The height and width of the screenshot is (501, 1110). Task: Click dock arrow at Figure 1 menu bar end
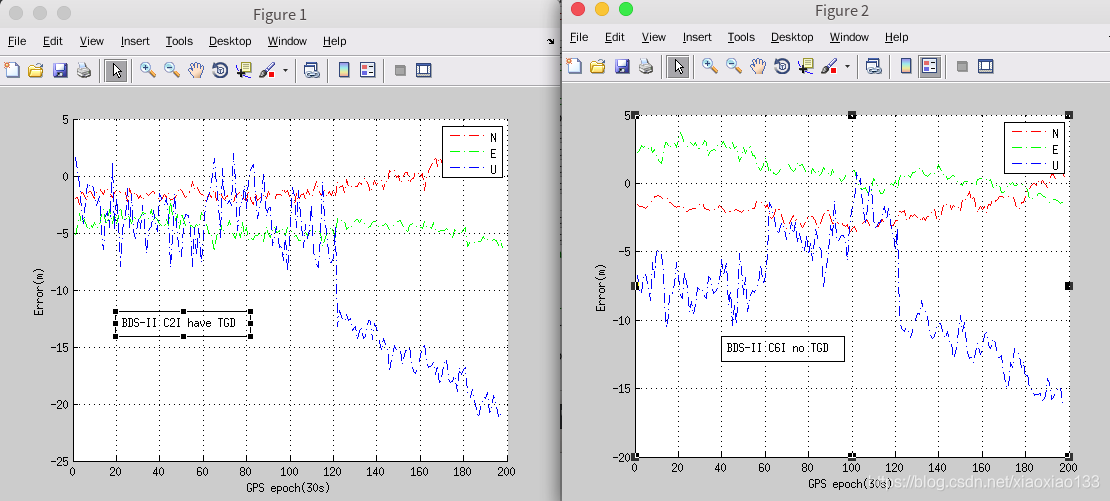point(551,41)
